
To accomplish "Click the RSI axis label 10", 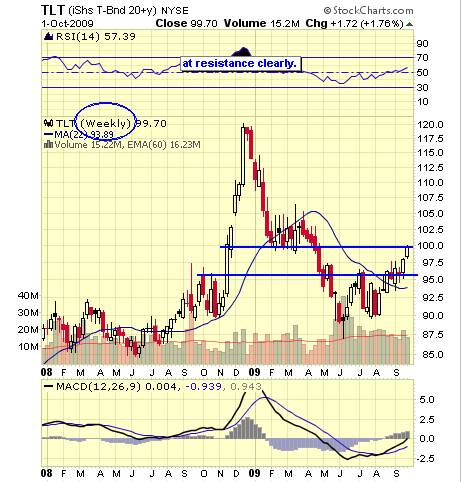I will click(x=422, y=102).
